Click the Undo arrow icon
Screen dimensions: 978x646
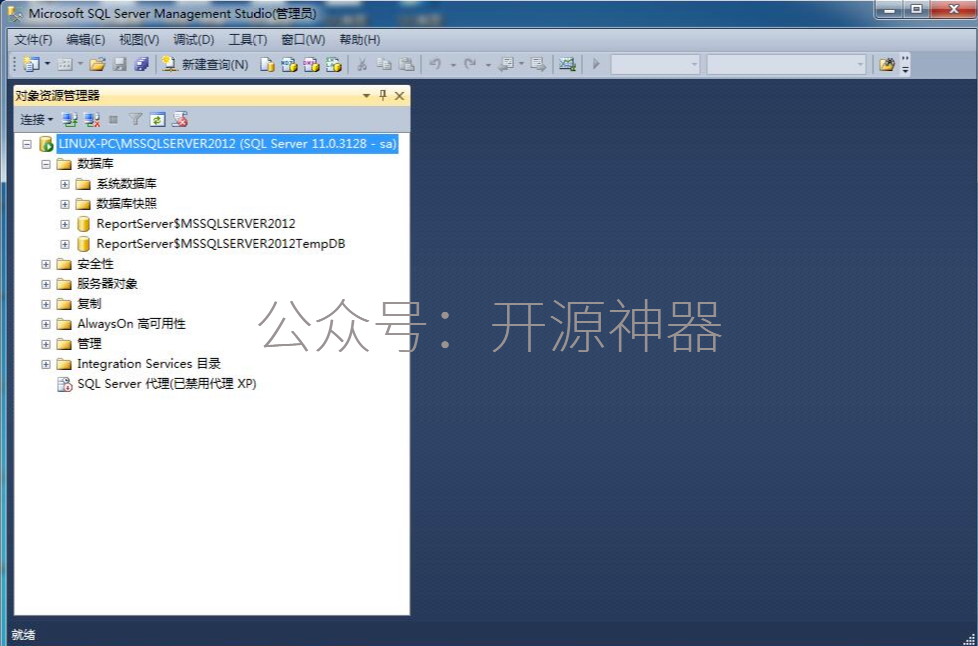tap(436, 64)
